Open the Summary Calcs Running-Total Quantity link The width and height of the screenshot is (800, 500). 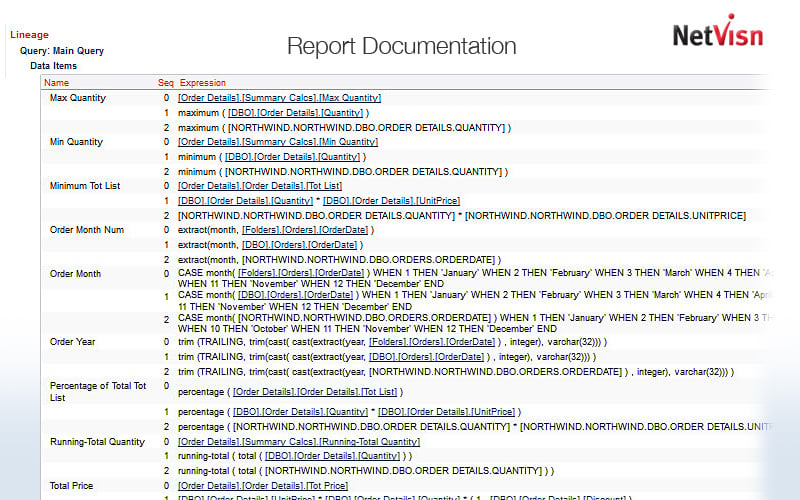pos(298,442)
